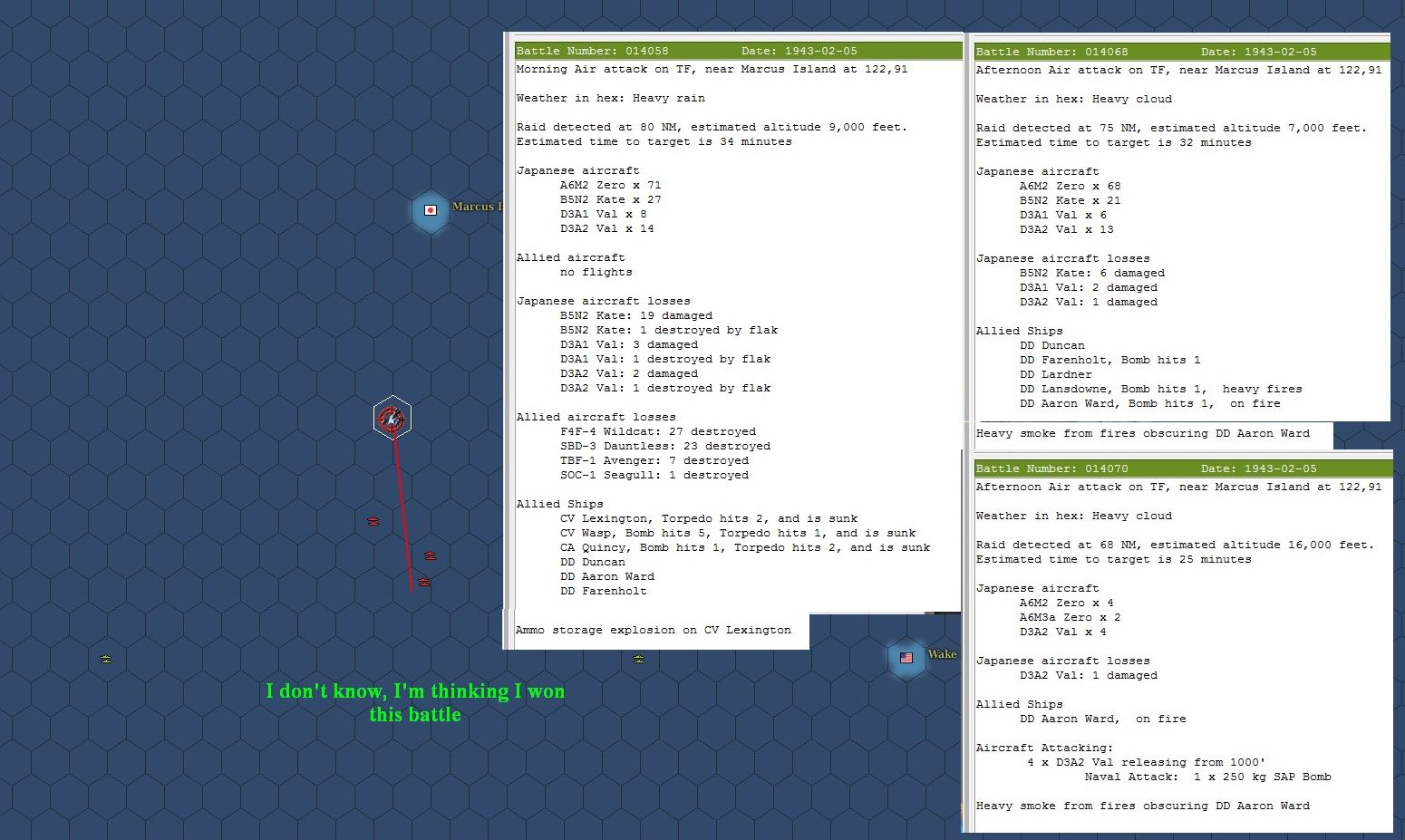This screenshot has width=1405, height=840.
Task: Click 'Ammo storage explosion on CV Lexington'
Action: click(x=653, y=630)
